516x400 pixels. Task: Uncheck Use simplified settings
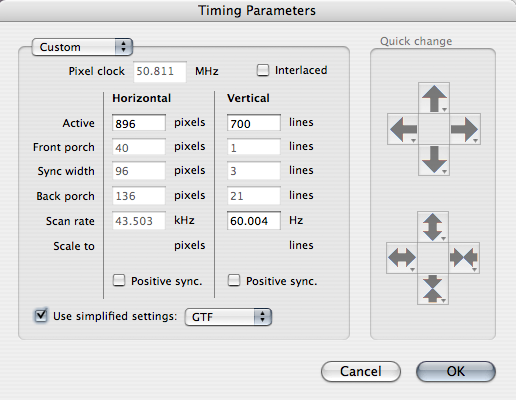point(41,315)
